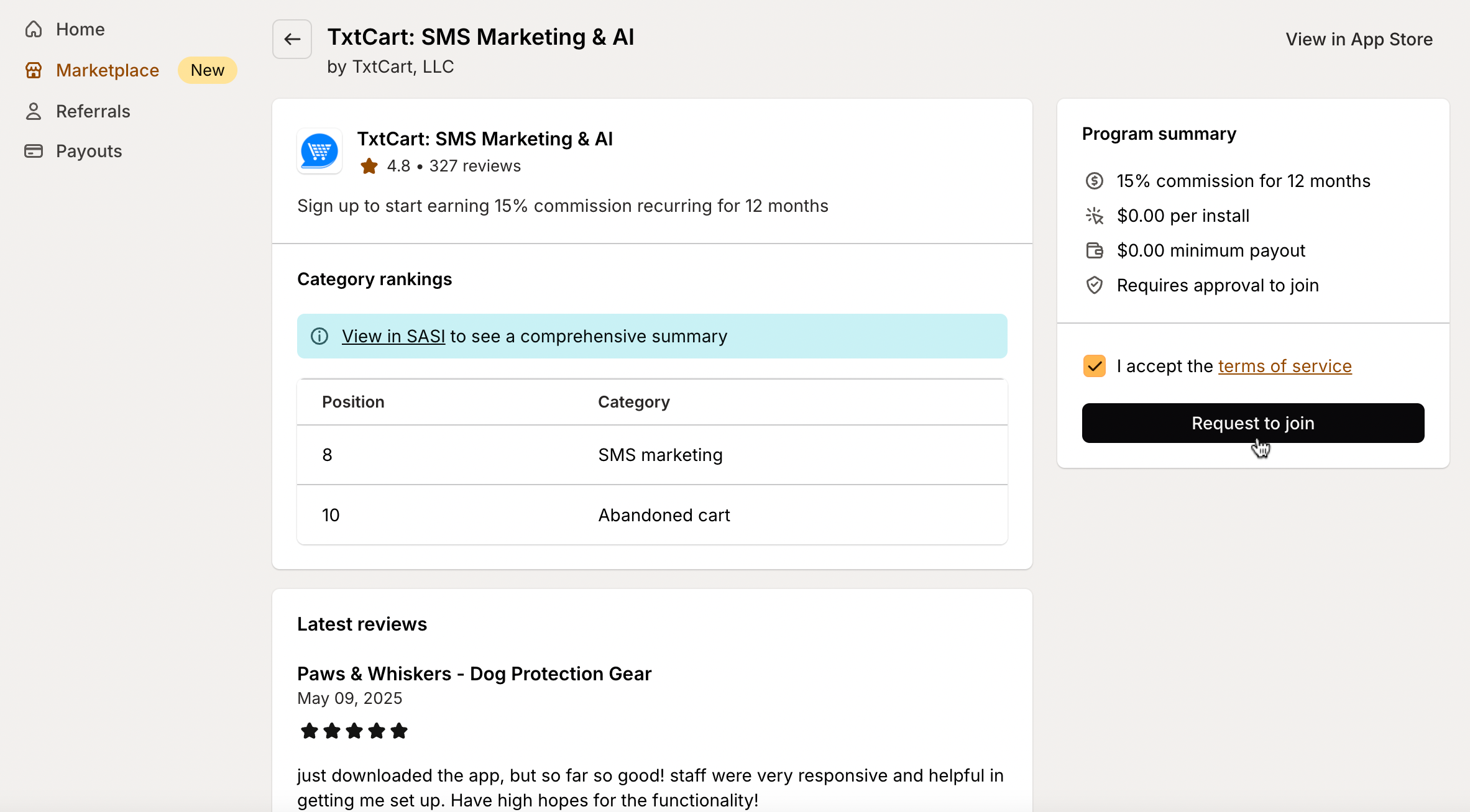This screenshot has height=812, width=1470.
Task: Click the wallet icon beside minimum payout
Action: (1095, 250)
